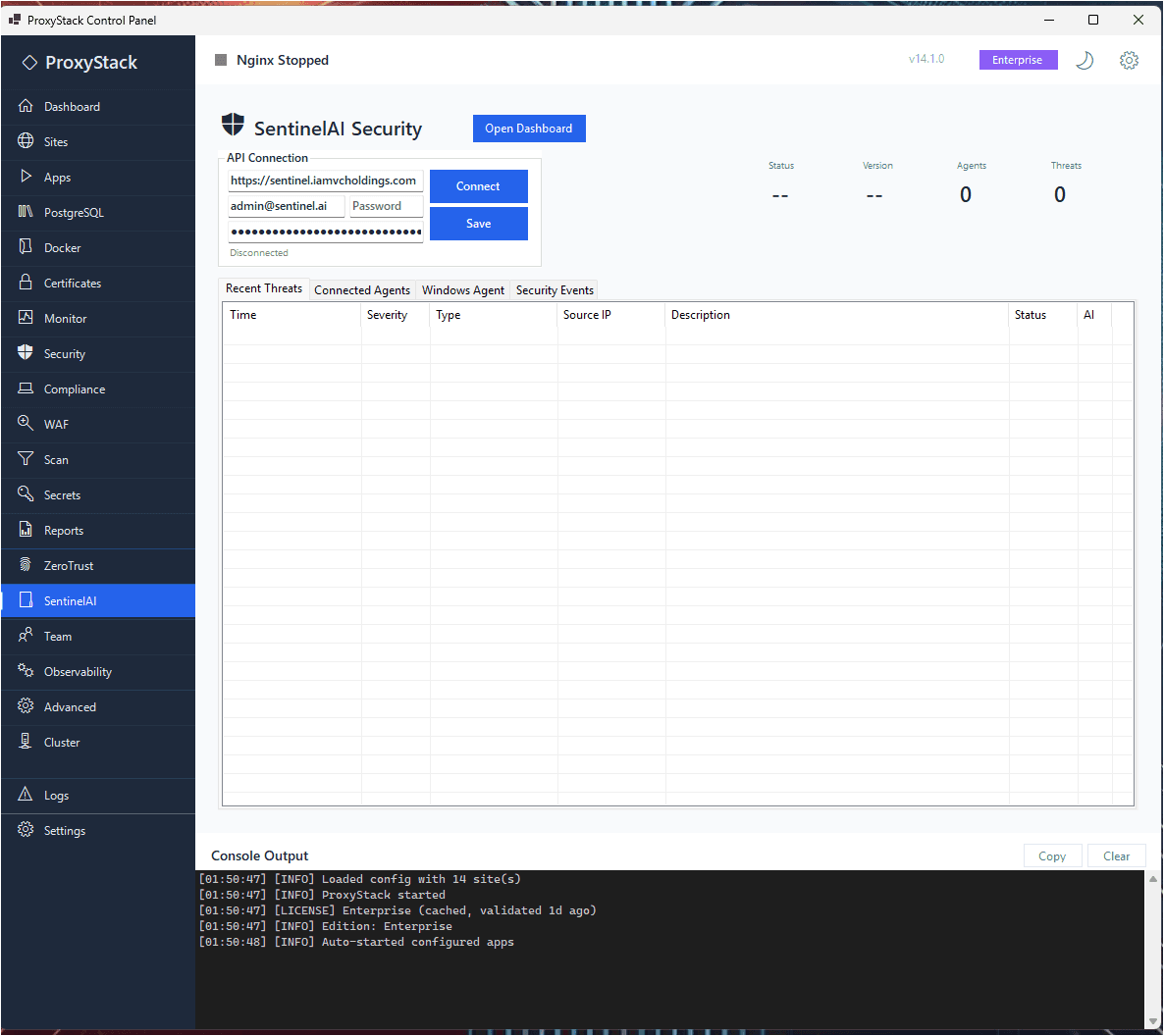Open the WAF section in the sidebar
Image resolution: width=1164 pixels, height=1036 pixels.
click(x=26, y=424)
